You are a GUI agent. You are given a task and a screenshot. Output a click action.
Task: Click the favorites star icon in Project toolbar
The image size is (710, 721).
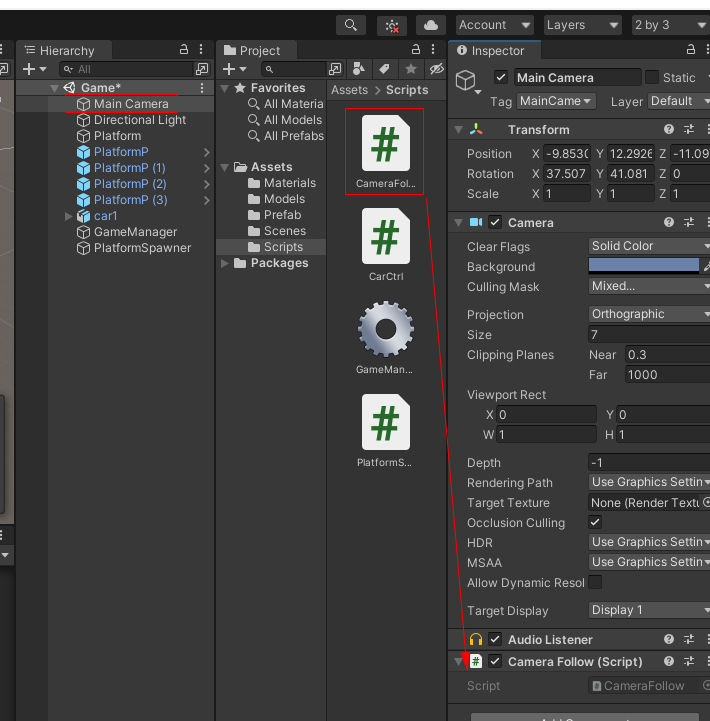411,69
